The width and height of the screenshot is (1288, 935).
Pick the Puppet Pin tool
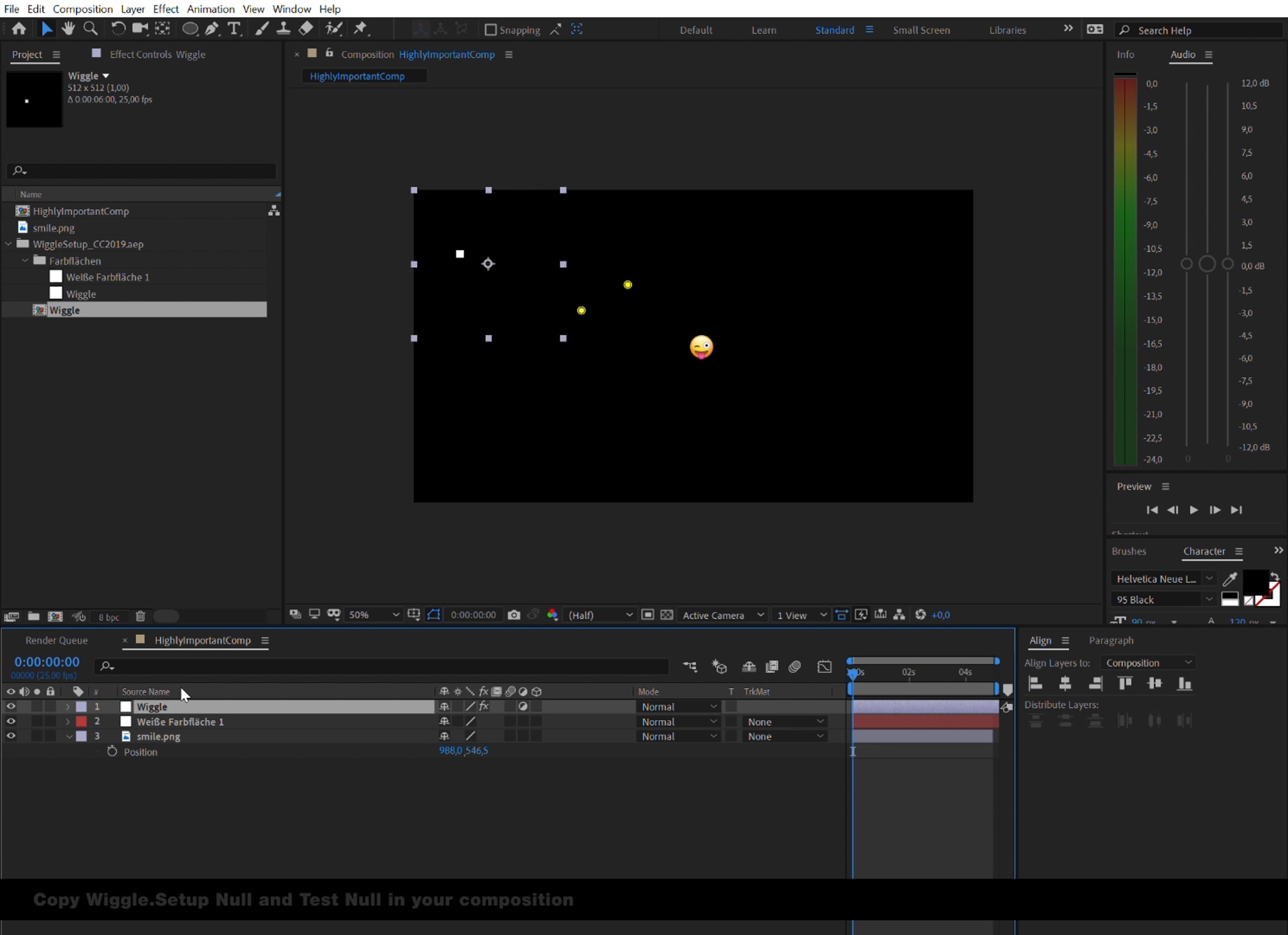click(361, 28)
